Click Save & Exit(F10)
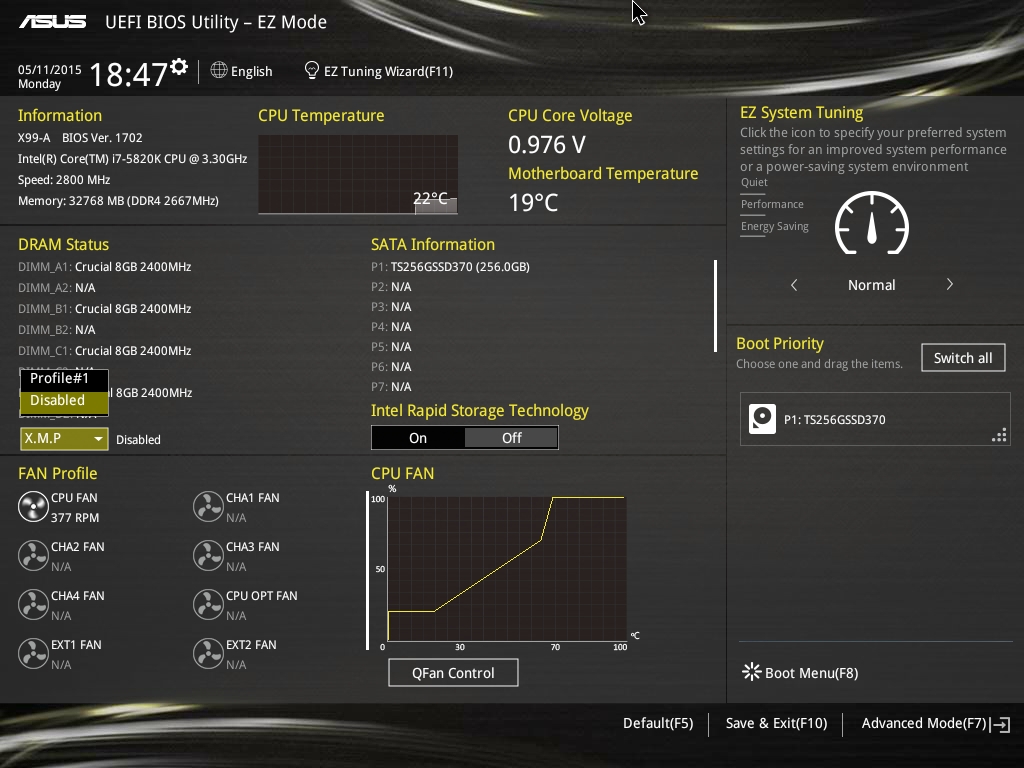This screenshot has width=1024, height=768. click(x=776, y=724)
